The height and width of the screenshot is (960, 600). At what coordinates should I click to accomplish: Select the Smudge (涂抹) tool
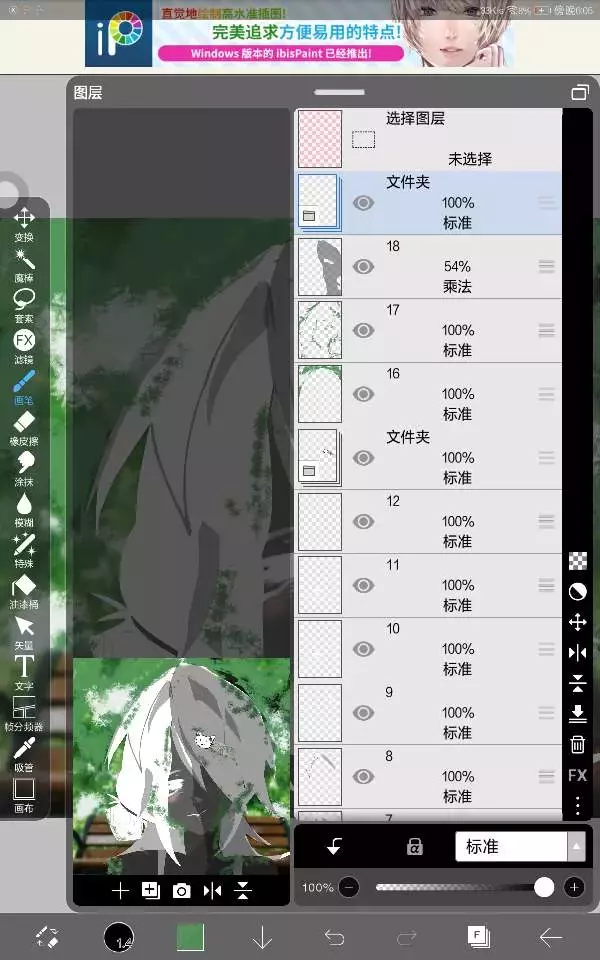[x=24, y=469]
